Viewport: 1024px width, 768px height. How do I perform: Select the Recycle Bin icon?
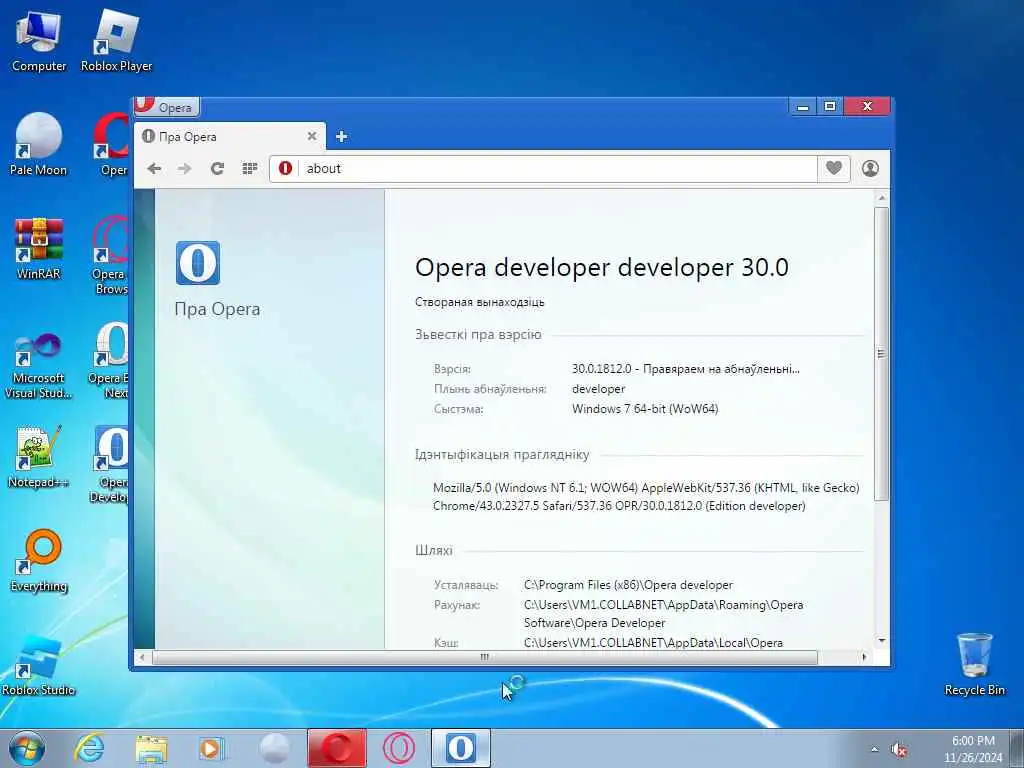click(x=974, y=664)
